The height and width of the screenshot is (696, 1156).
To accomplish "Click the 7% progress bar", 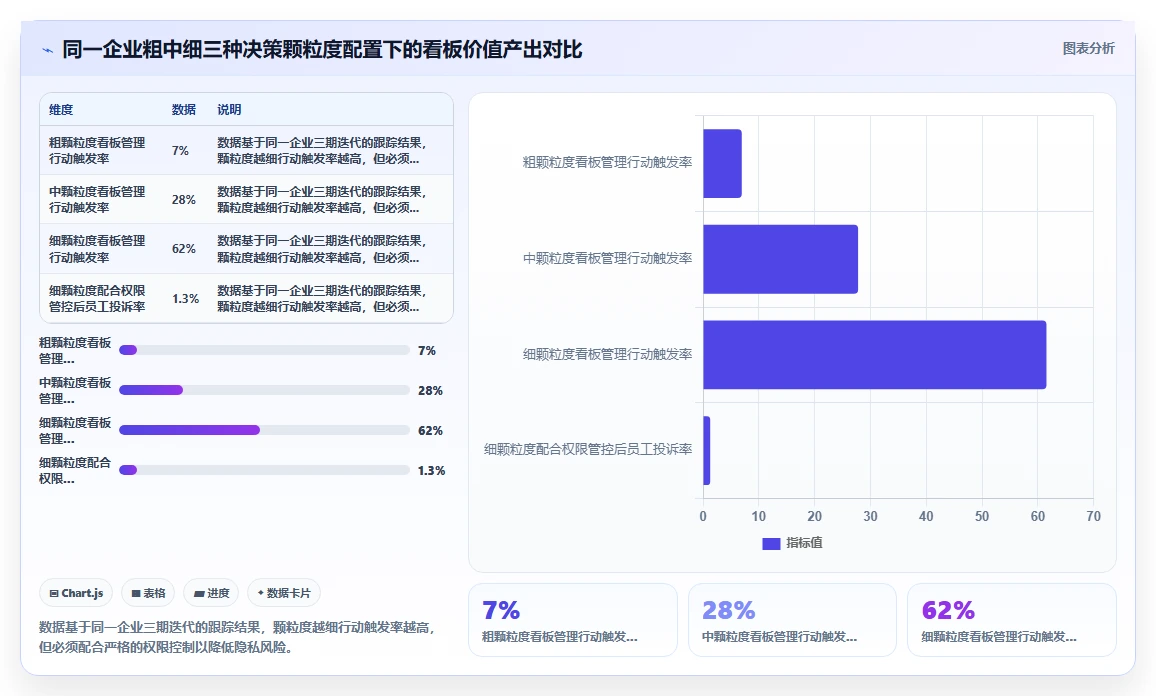I will click(264, 350).
